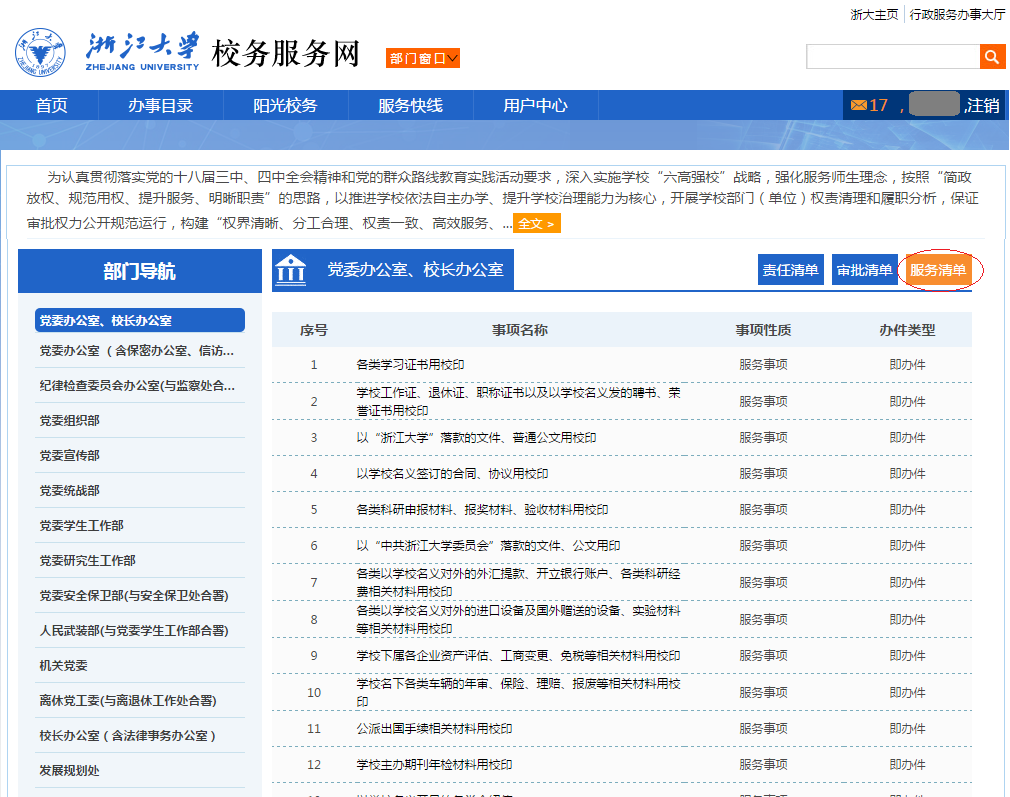Select 党委组织部 in department navigation
This screenshot has width=1010, height=797.
70,421
